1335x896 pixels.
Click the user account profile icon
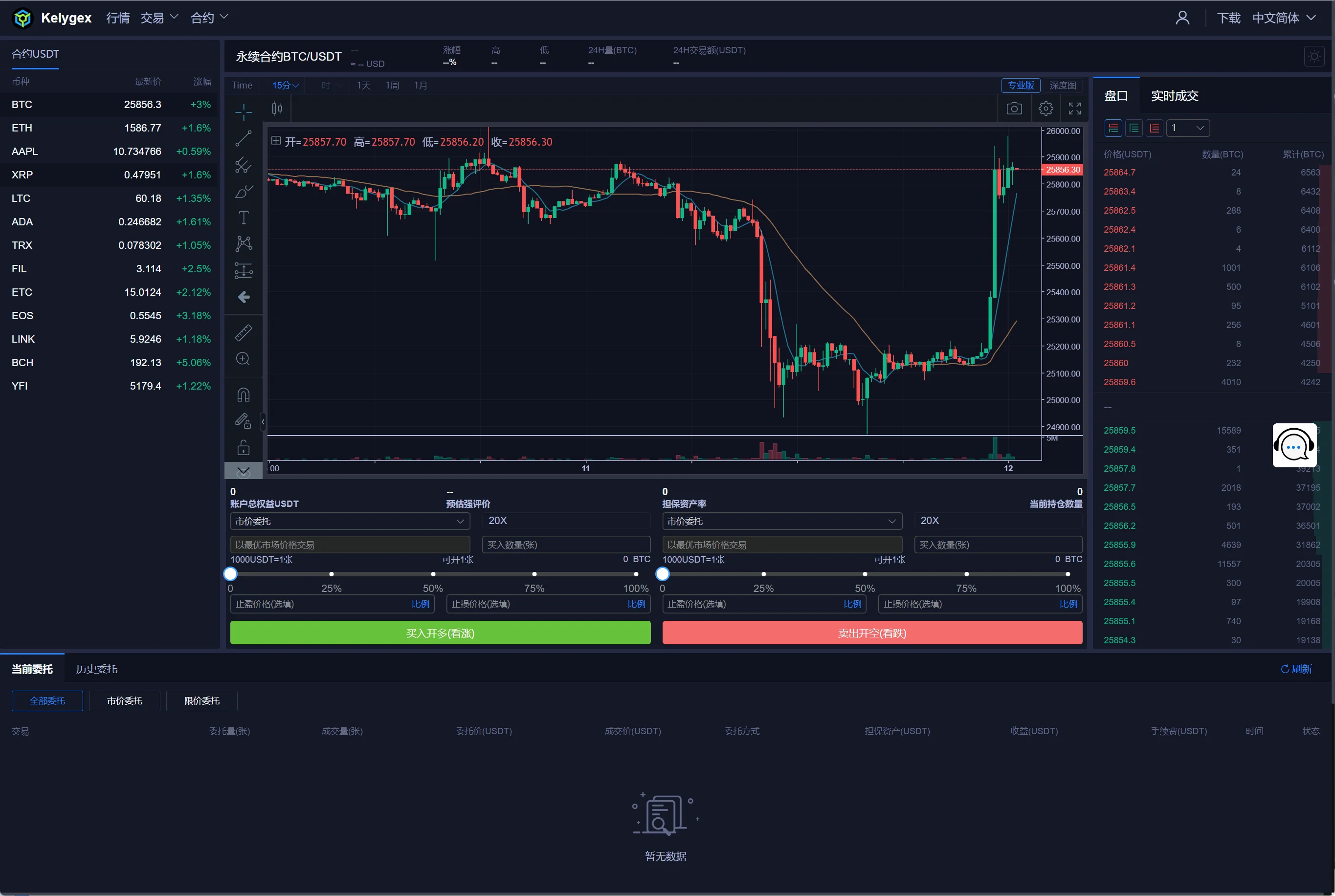(x=1182, y=18)
